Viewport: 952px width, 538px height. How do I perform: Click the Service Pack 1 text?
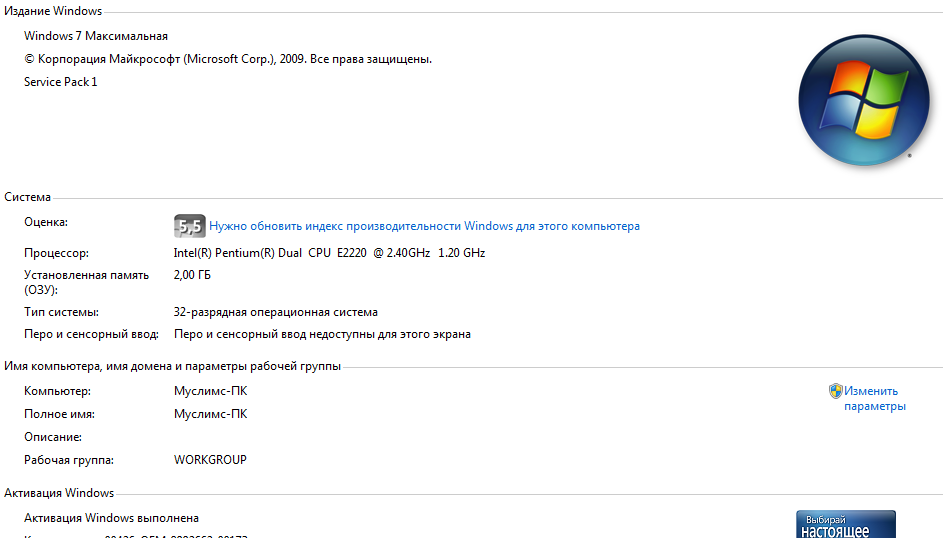(61, 82)
